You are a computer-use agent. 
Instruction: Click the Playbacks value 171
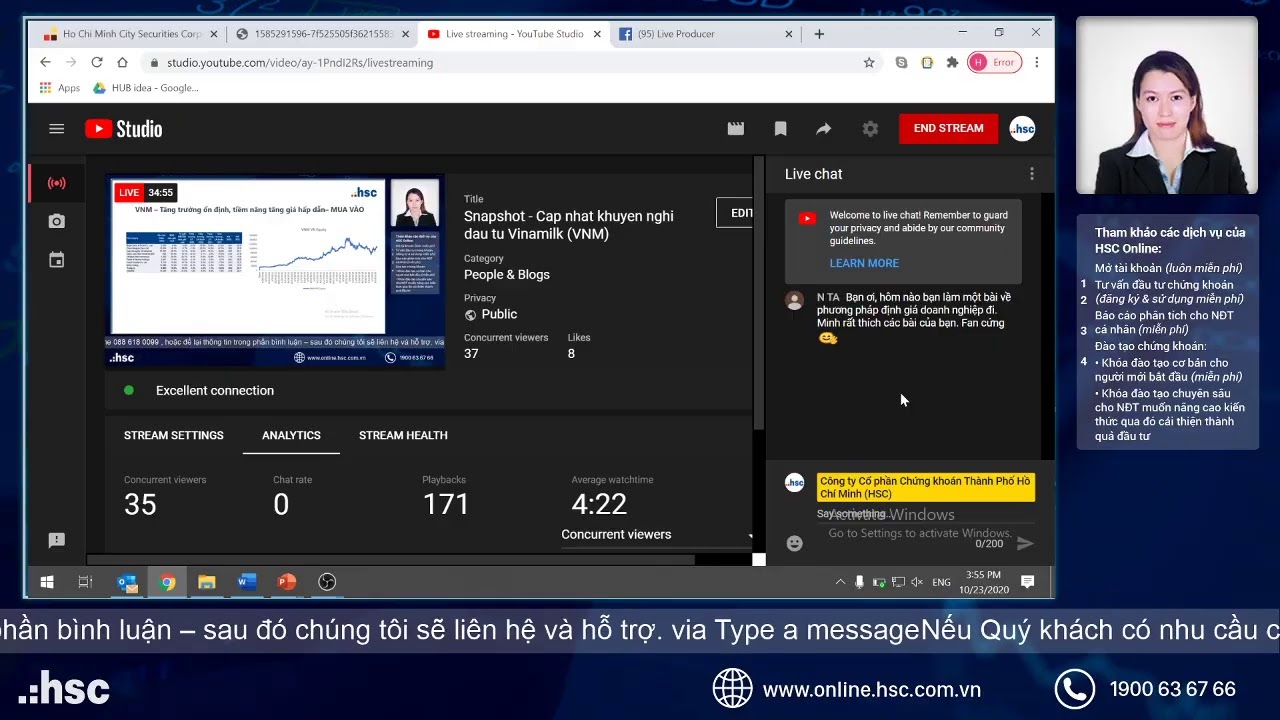point(446,504)
